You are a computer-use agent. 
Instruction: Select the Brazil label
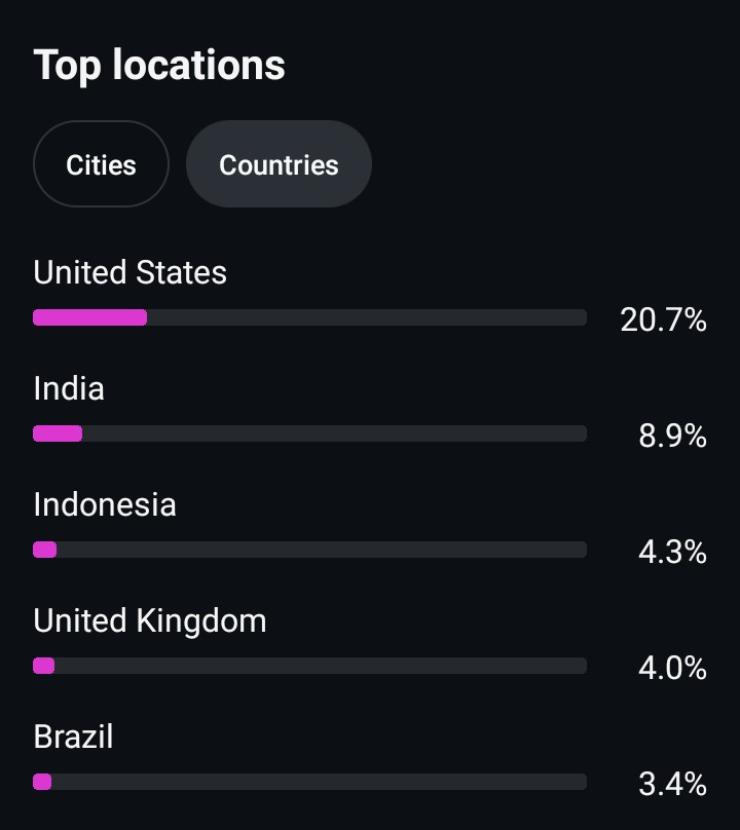(74, 736)
